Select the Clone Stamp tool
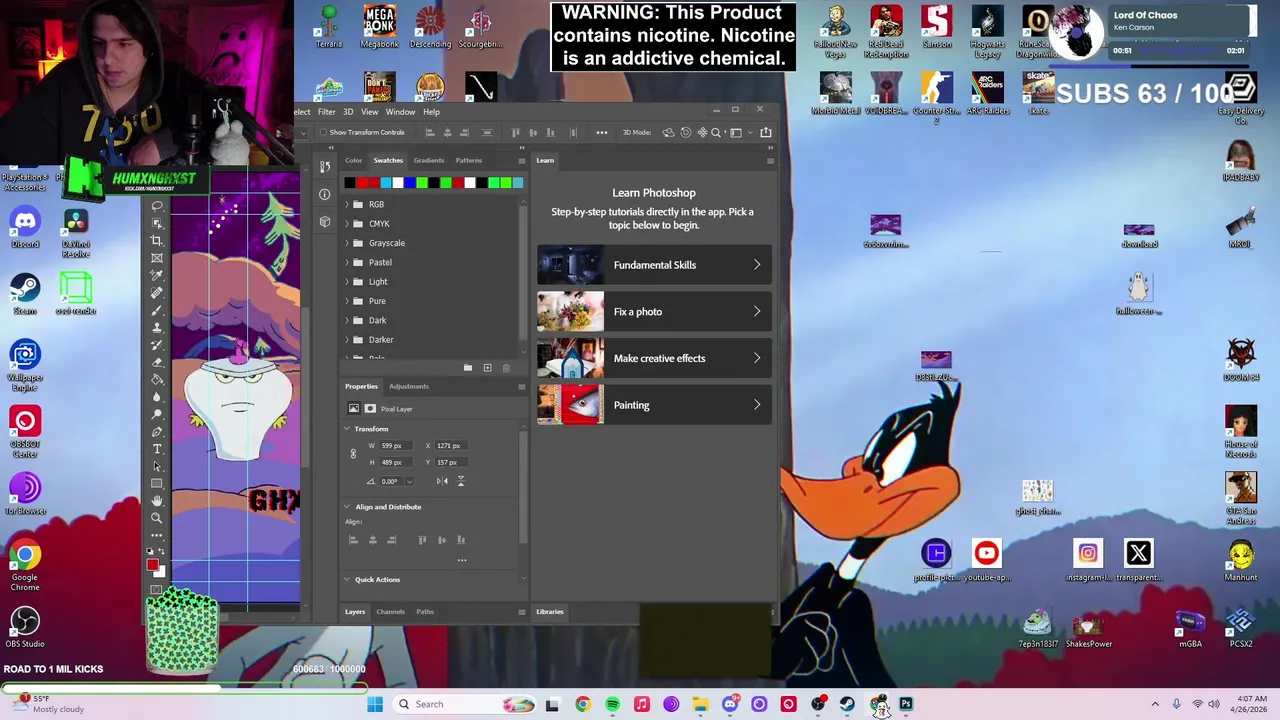The image size is (1280, 720). [157, 327]
